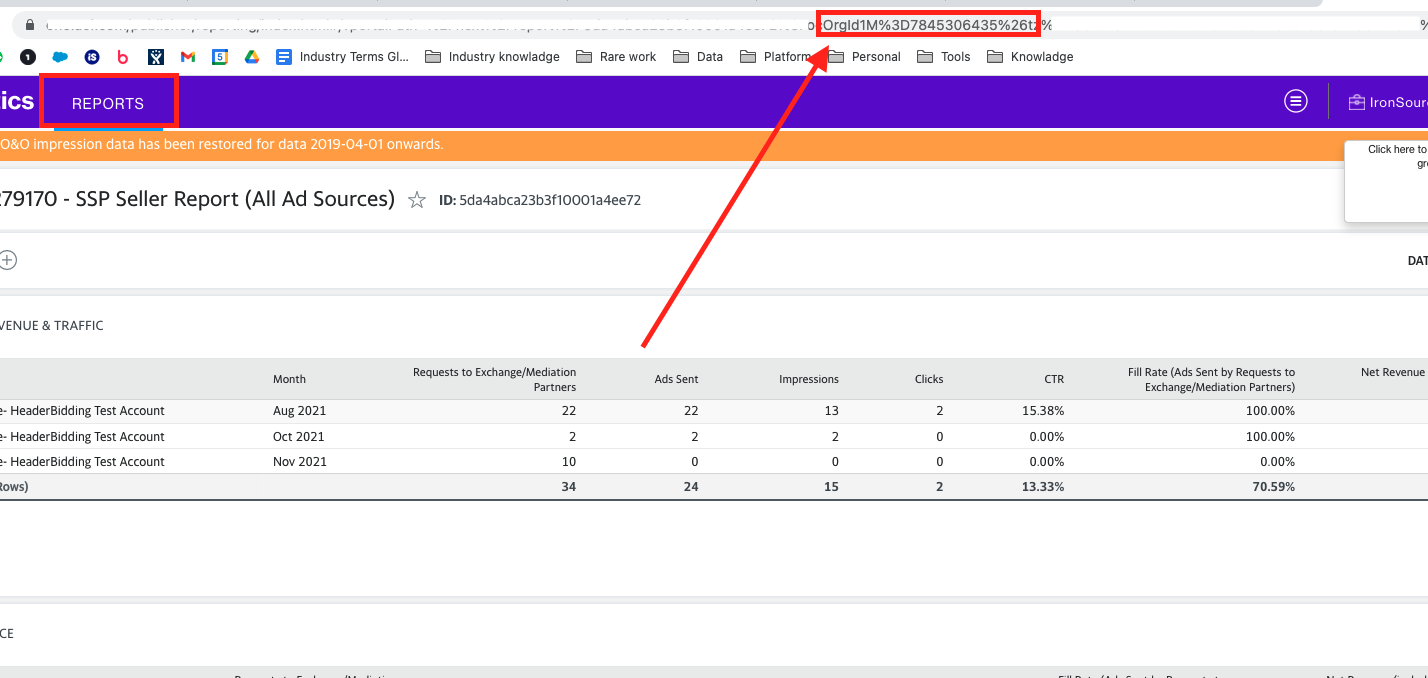Image resolution: width=1428 pixels, height=678 pixels.
Task: Click the 'Click here to' link in the tooltip
Action: (1396, 149)
